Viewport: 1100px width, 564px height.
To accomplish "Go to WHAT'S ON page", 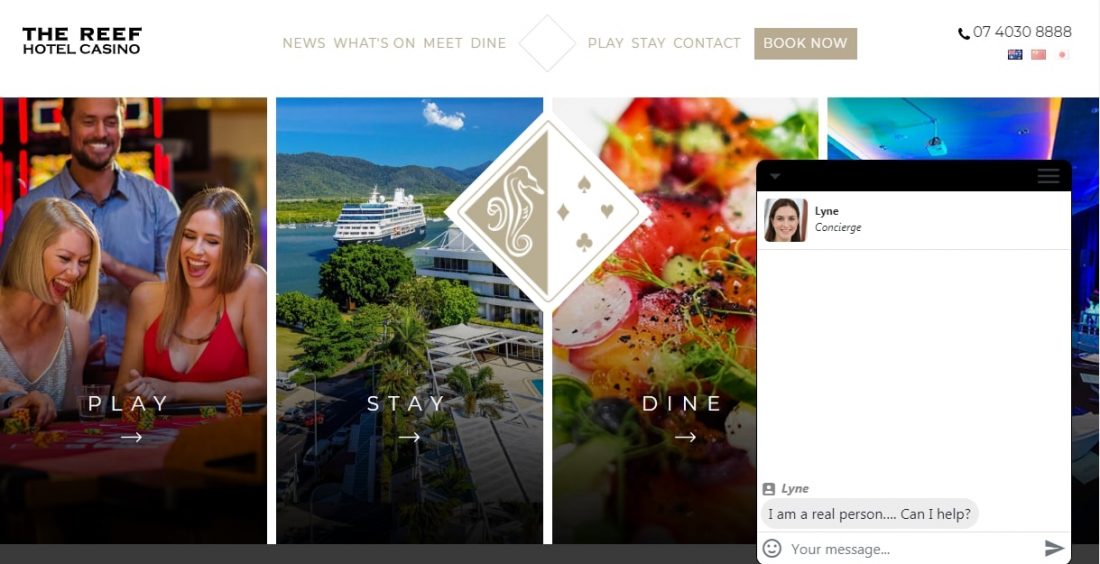I will (x=374, y=43).
